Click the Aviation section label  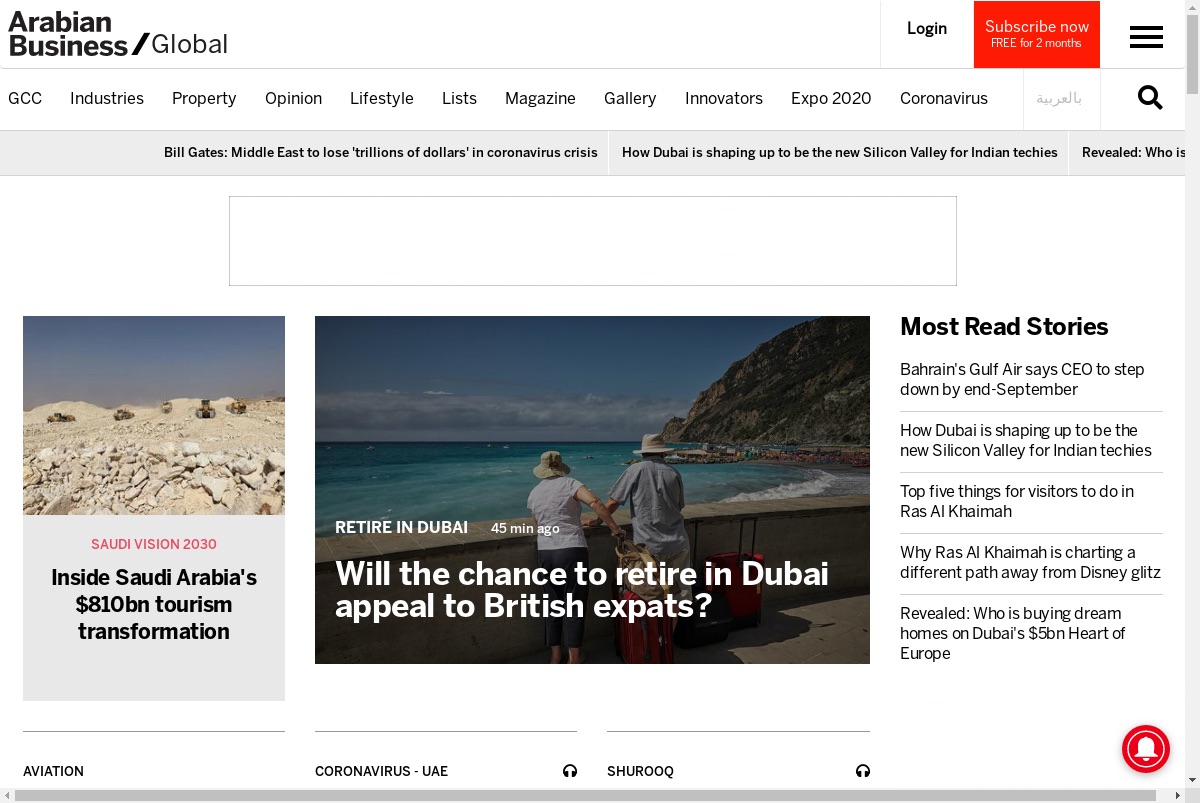[53, 771]
